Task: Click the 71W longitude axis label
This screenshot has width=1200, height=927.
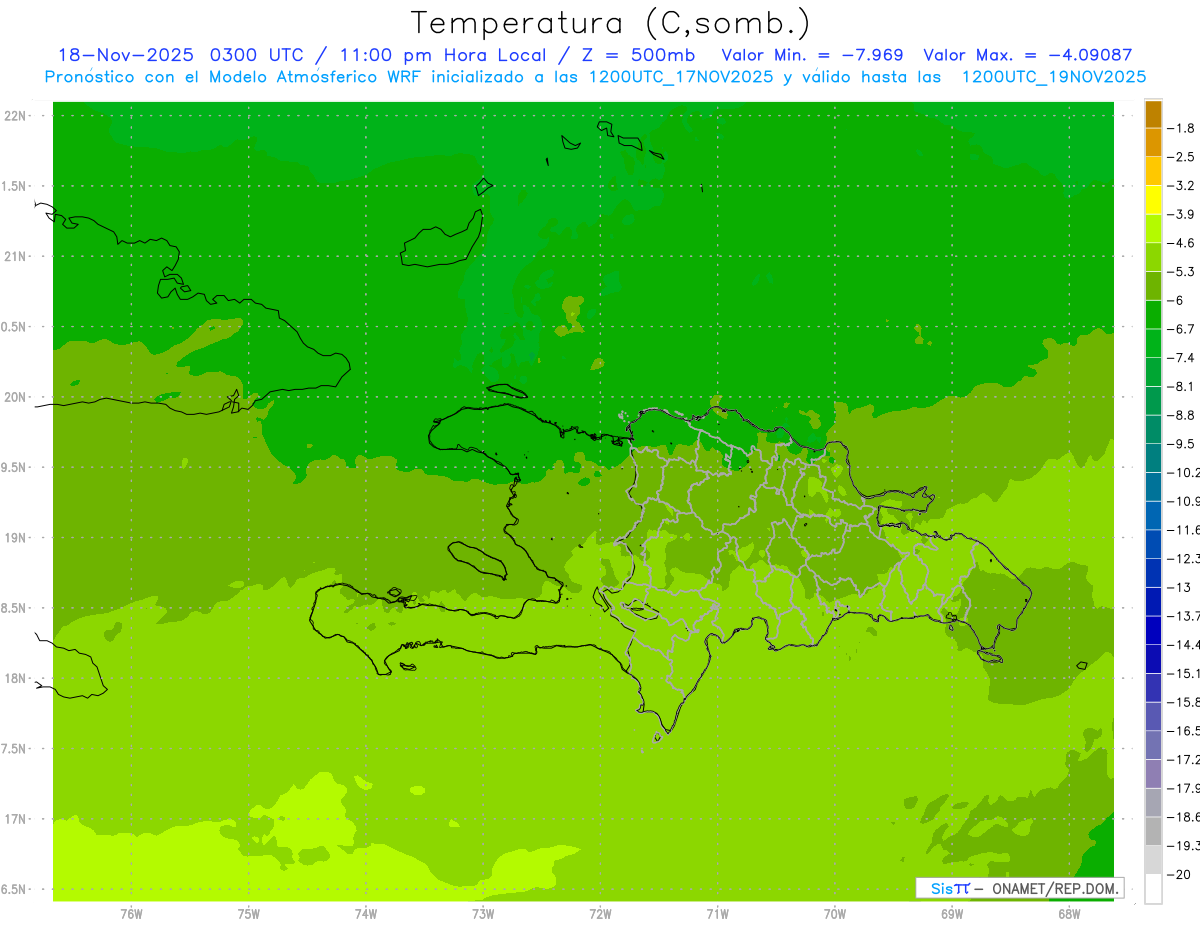Action: (717, 914)
